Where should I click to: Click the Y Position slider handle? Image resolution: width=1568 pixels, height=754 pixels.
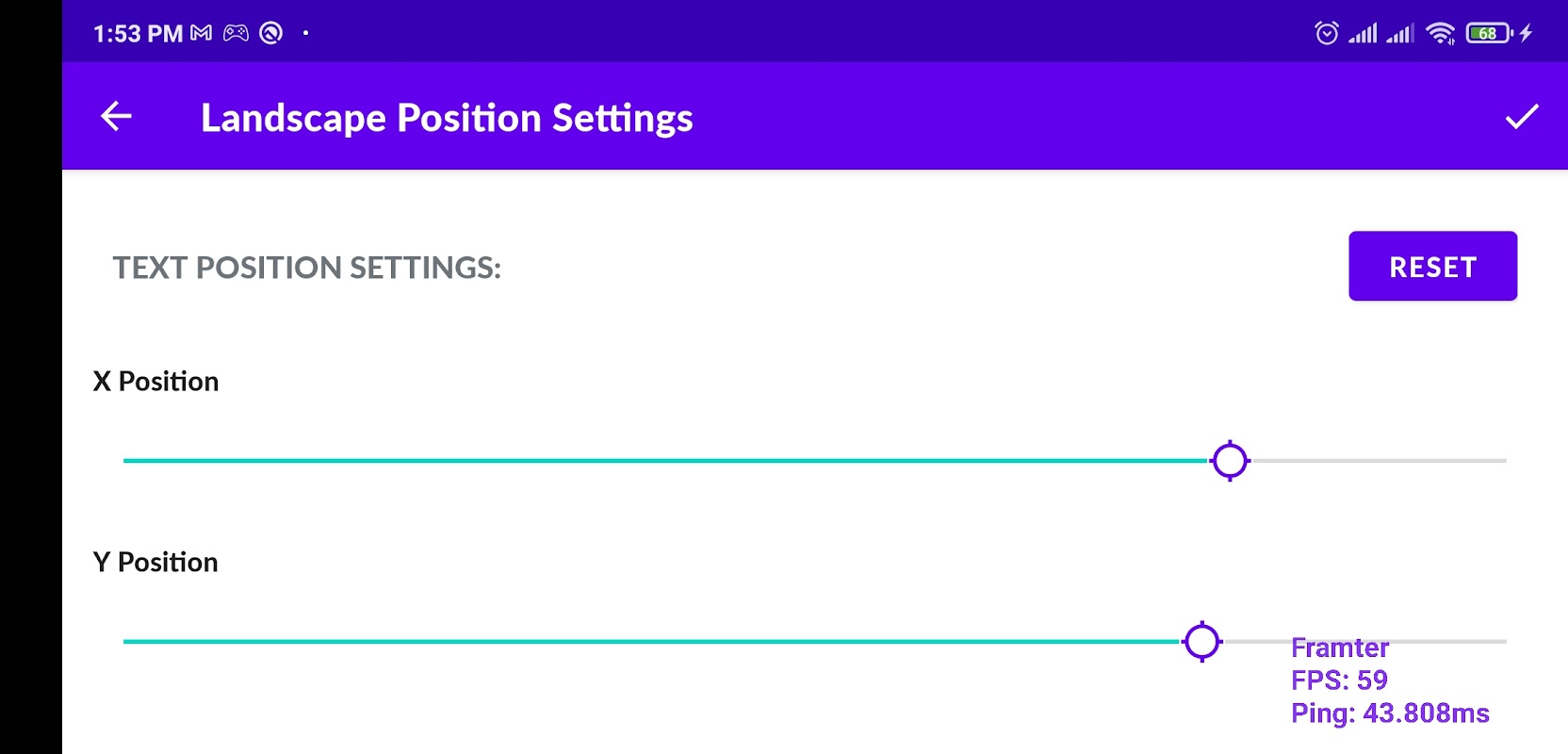pos(1201,642)
